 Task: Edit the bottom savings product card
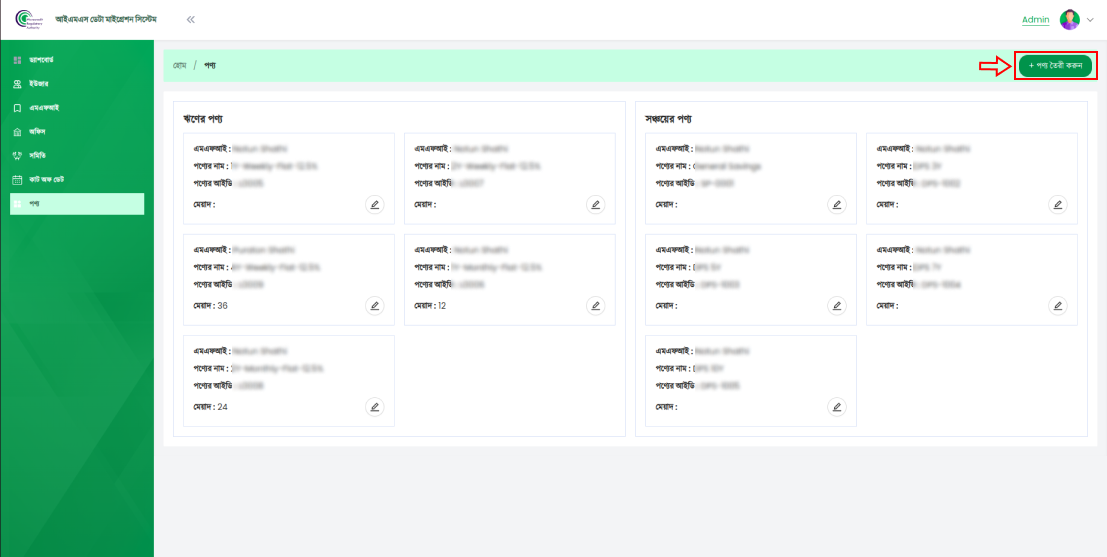(837, 407)
